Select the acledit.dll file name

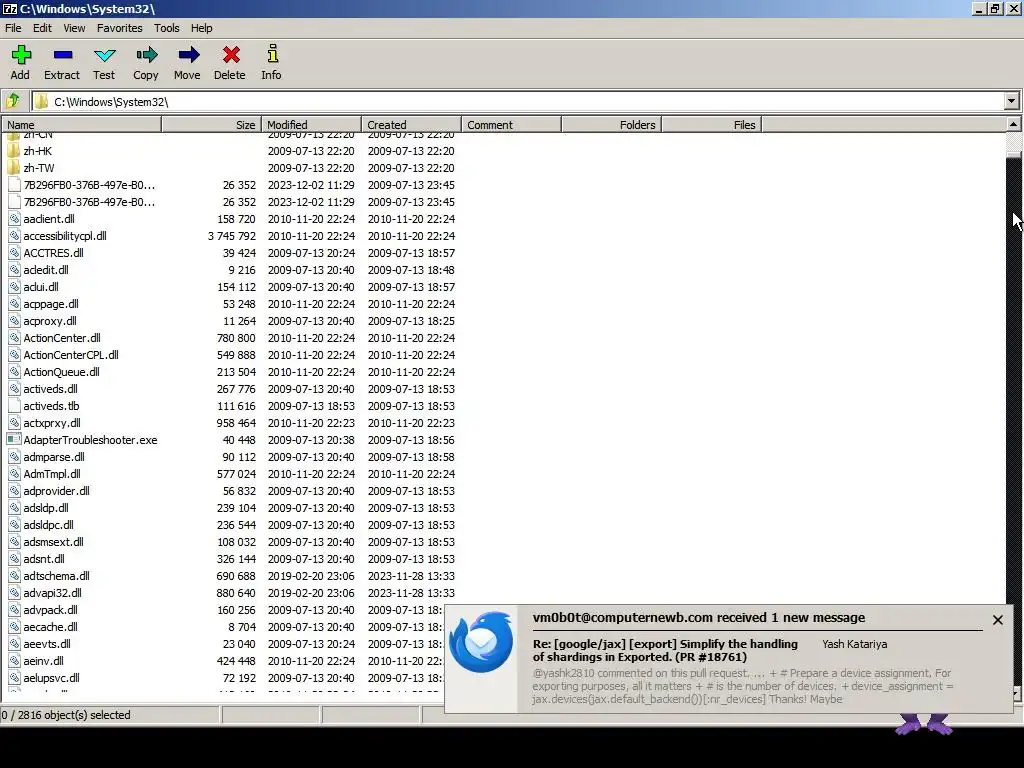[x=46, y=270]
